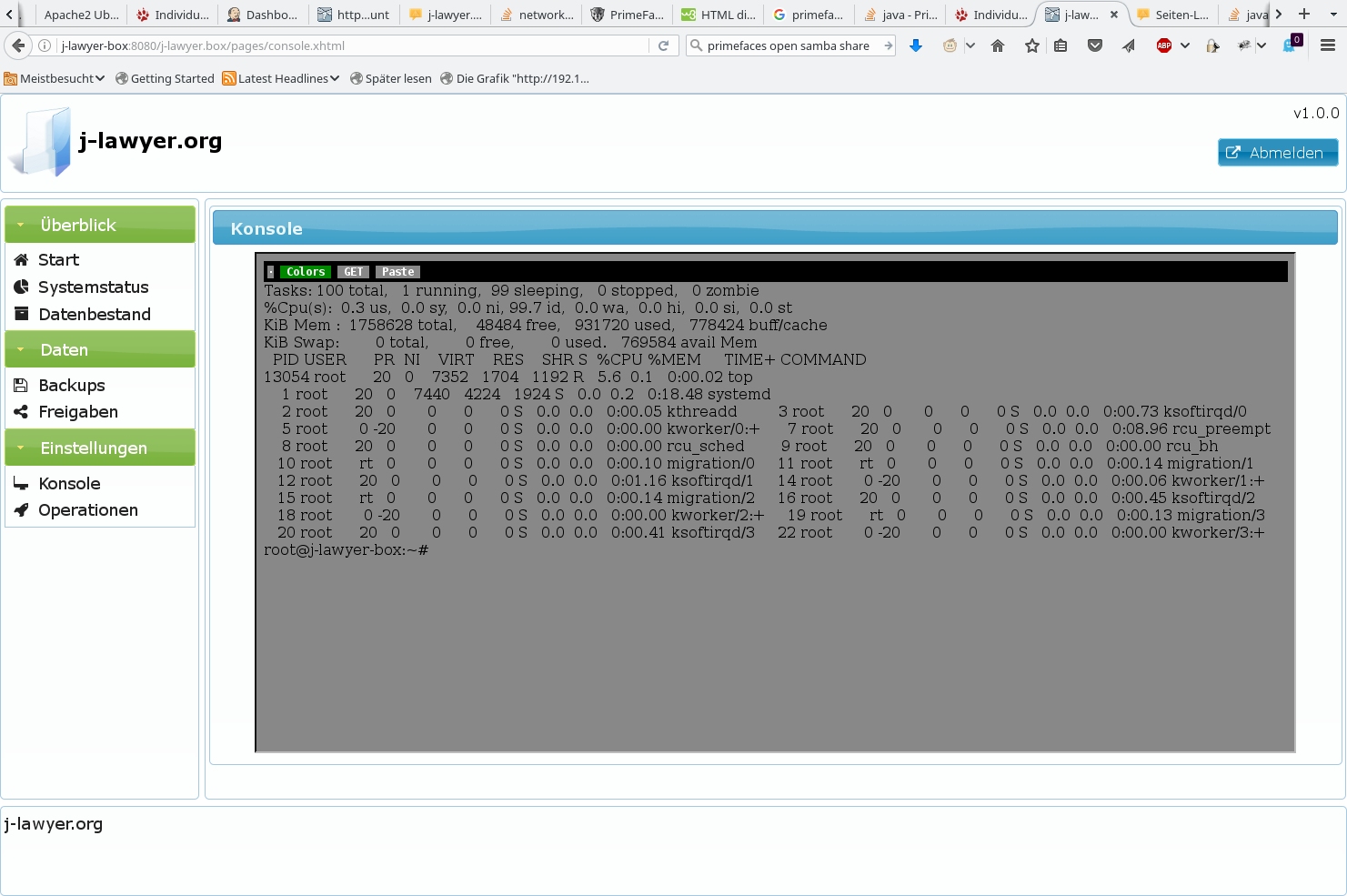Open the Später lesen bookmark

[x=391, y=79]
